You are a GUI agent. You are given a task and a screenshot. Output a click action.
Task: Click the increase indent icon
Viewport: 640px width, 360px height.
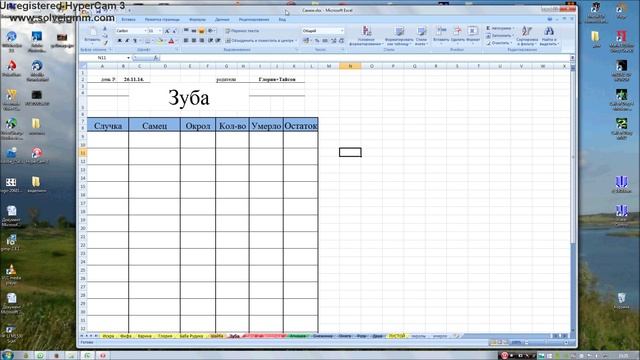coord(218,41)
